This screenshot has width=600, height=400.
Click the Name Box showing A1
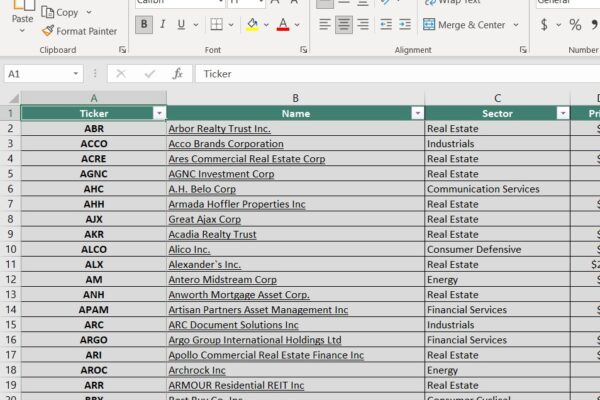tap(37, 73)
